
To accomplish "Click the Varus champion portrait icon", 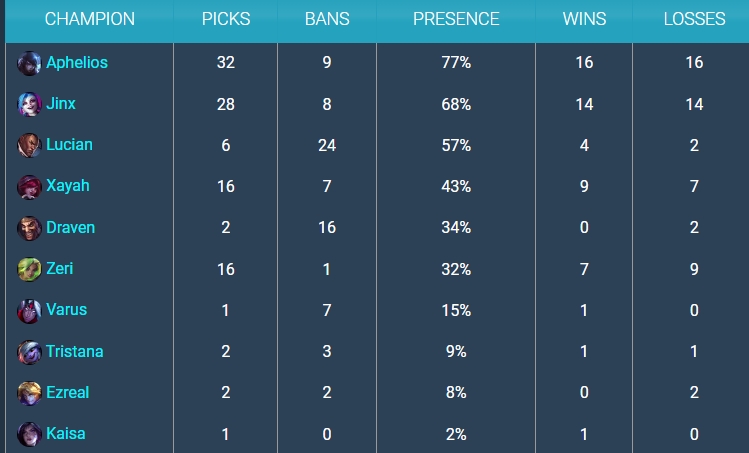I will click(x=29, y=310).
